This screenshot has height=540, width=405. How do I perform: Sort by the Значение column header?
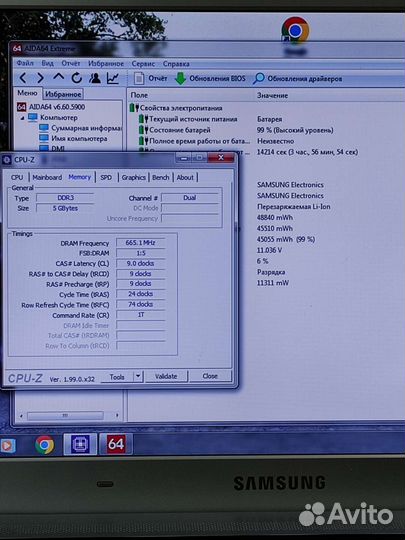[272, 95]
